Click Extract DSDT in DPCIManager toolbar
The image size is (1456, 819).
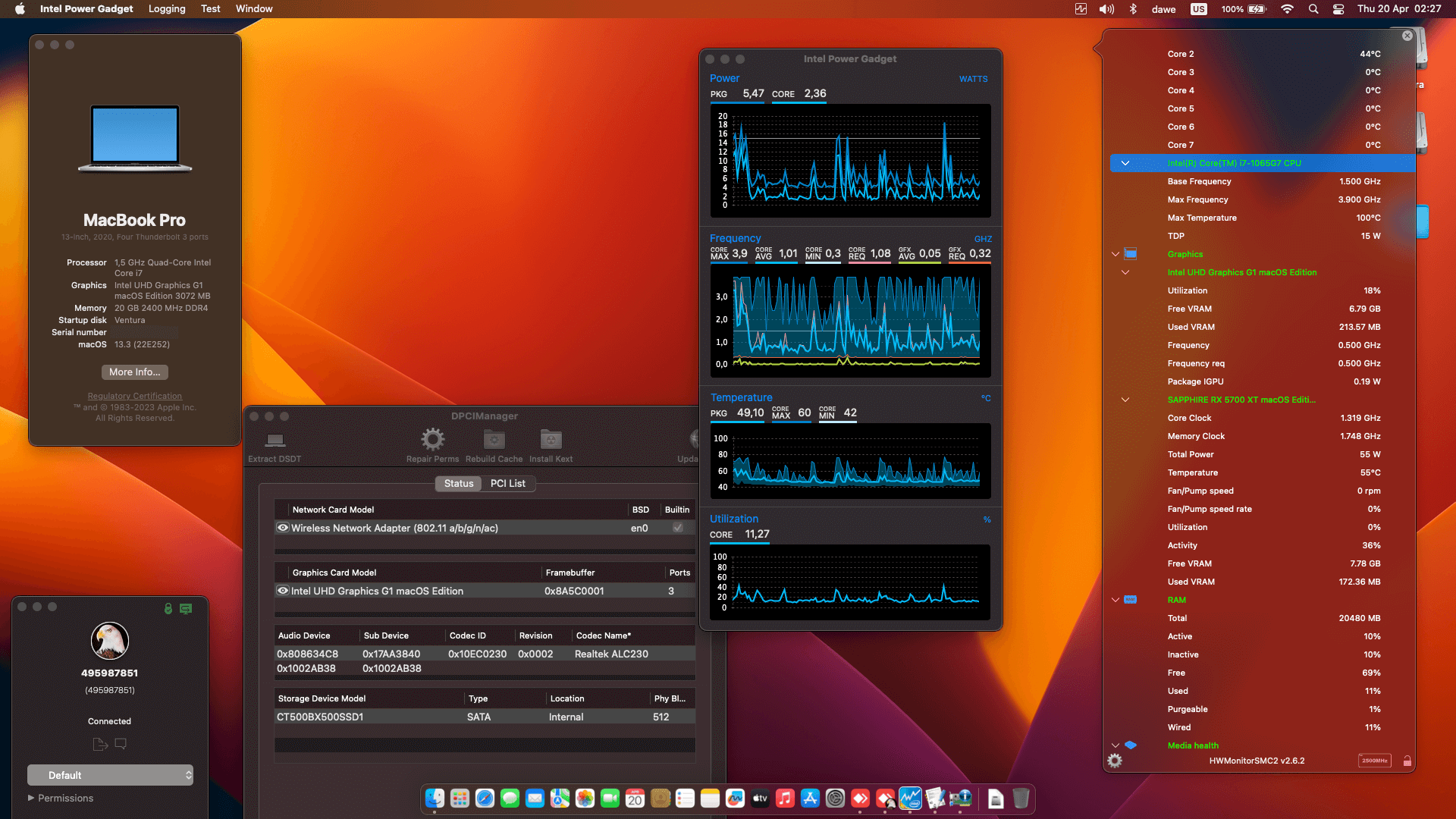275,445
